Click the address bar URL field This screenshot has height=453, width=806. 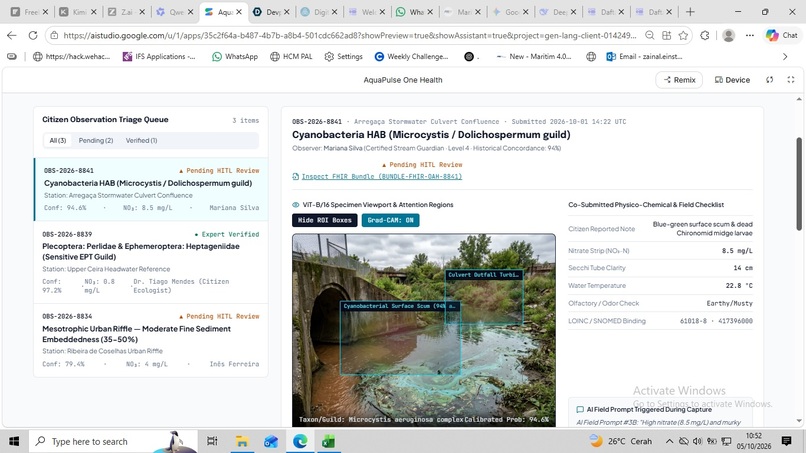coord(350,35)
